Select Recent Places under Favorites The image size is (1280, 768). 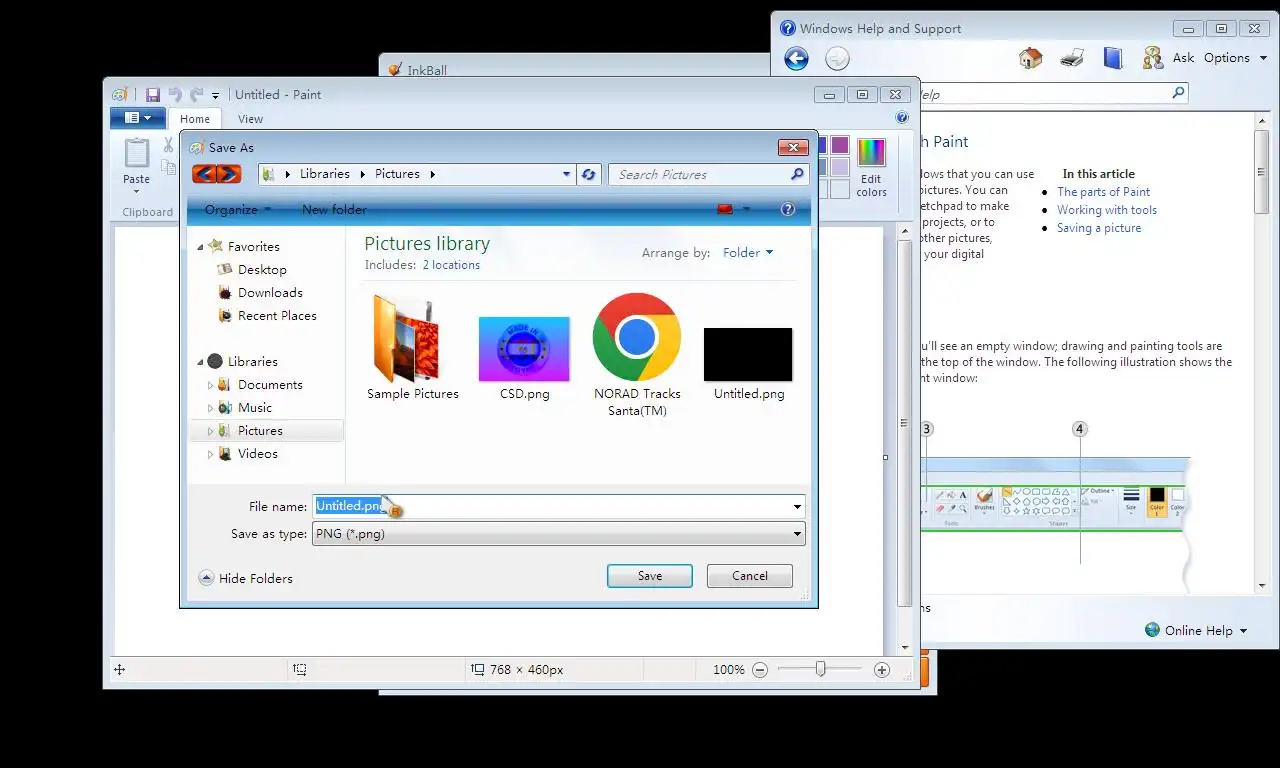click(277, 316)
